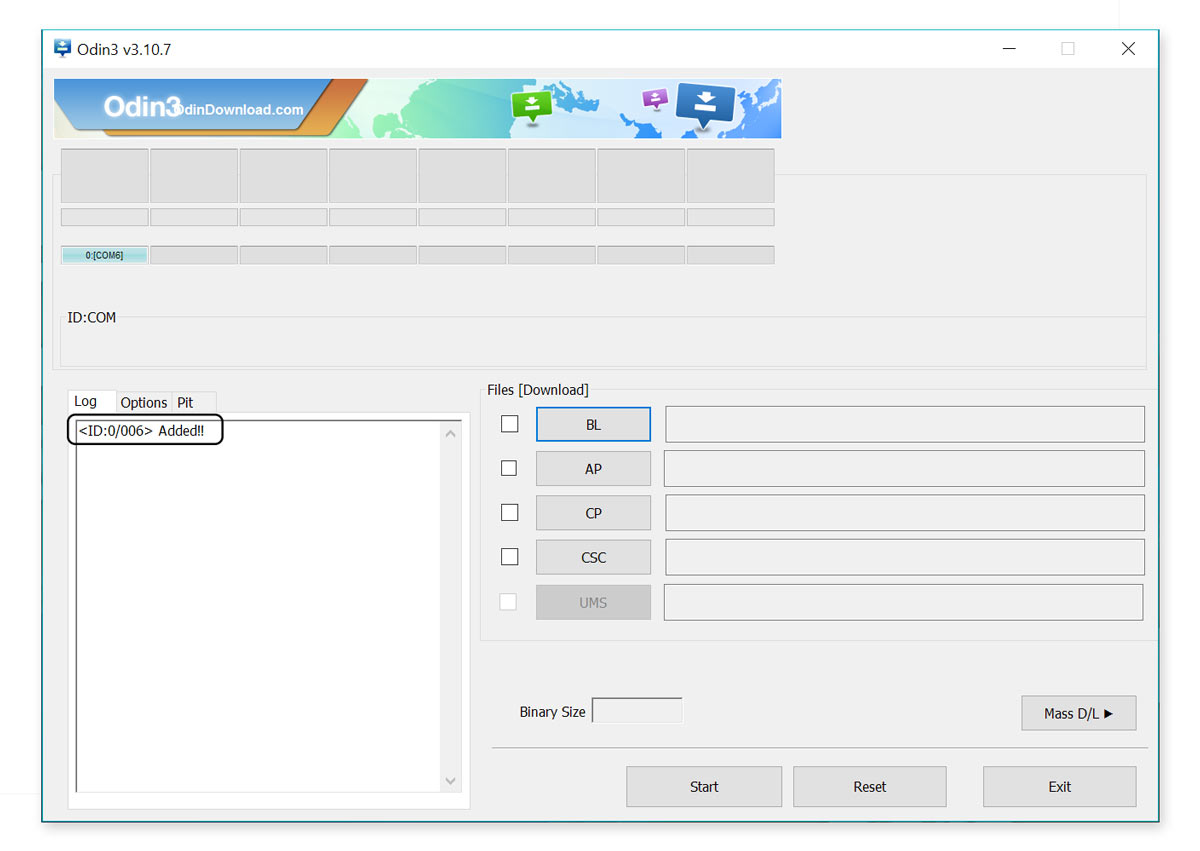The height and width of the screenshot is (851, 1200).
Task: Browse for an AP file
Action: point(593,468)
